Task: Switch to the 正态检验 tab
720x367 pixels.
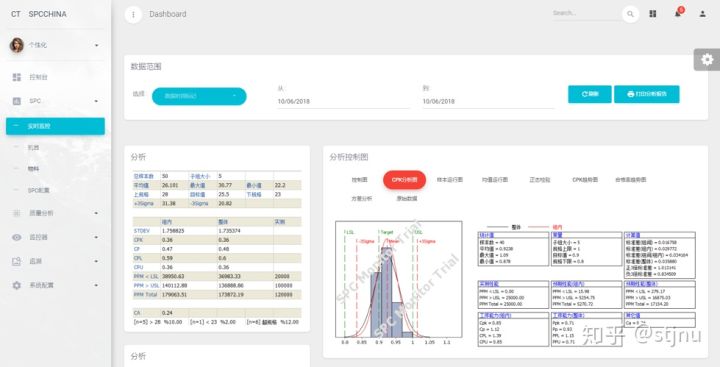Action: pos(540,180)
